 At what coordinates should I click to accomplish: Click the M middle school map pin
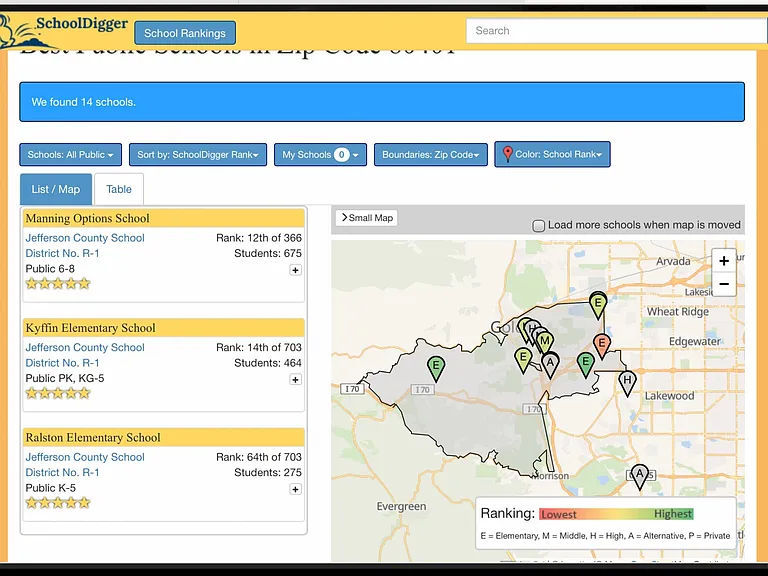click(x=544, y=341)
